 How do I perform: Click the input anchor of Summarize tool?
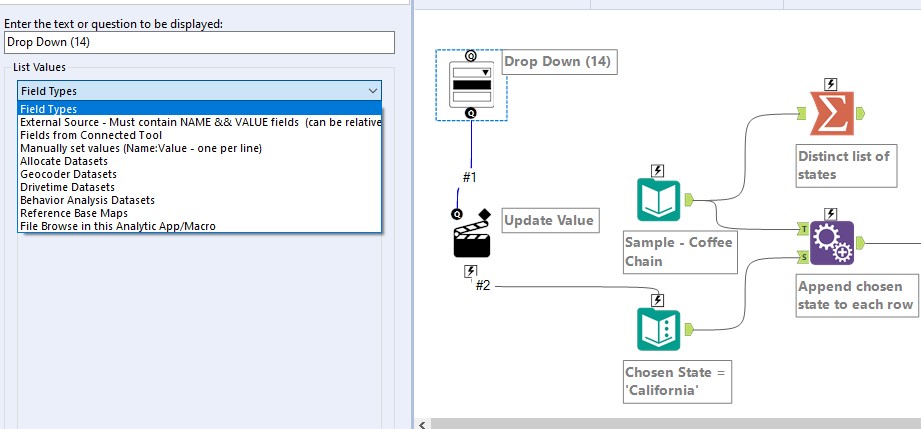802,113
